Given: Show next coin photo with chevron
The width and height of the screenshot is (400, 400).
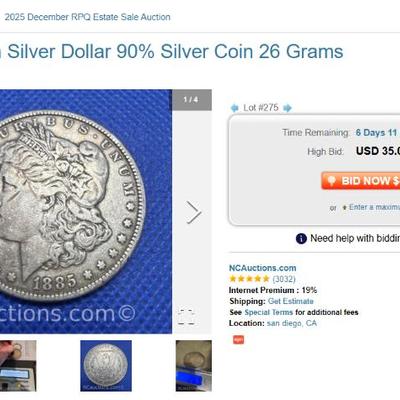Looking at the screenshot, I should 194,212.
